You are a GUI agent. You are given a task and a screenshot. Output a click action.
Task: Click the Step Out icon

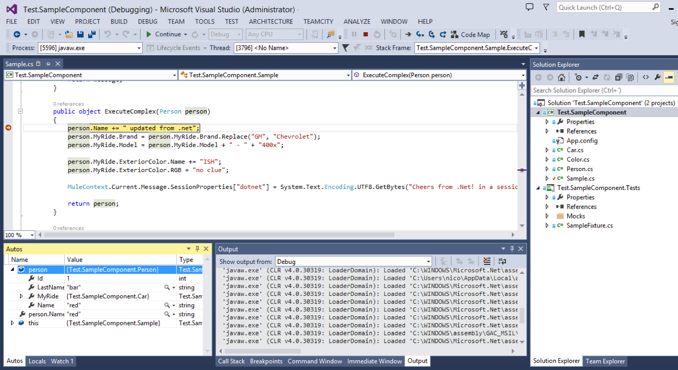pyautogui.click(x=443, y=34)
